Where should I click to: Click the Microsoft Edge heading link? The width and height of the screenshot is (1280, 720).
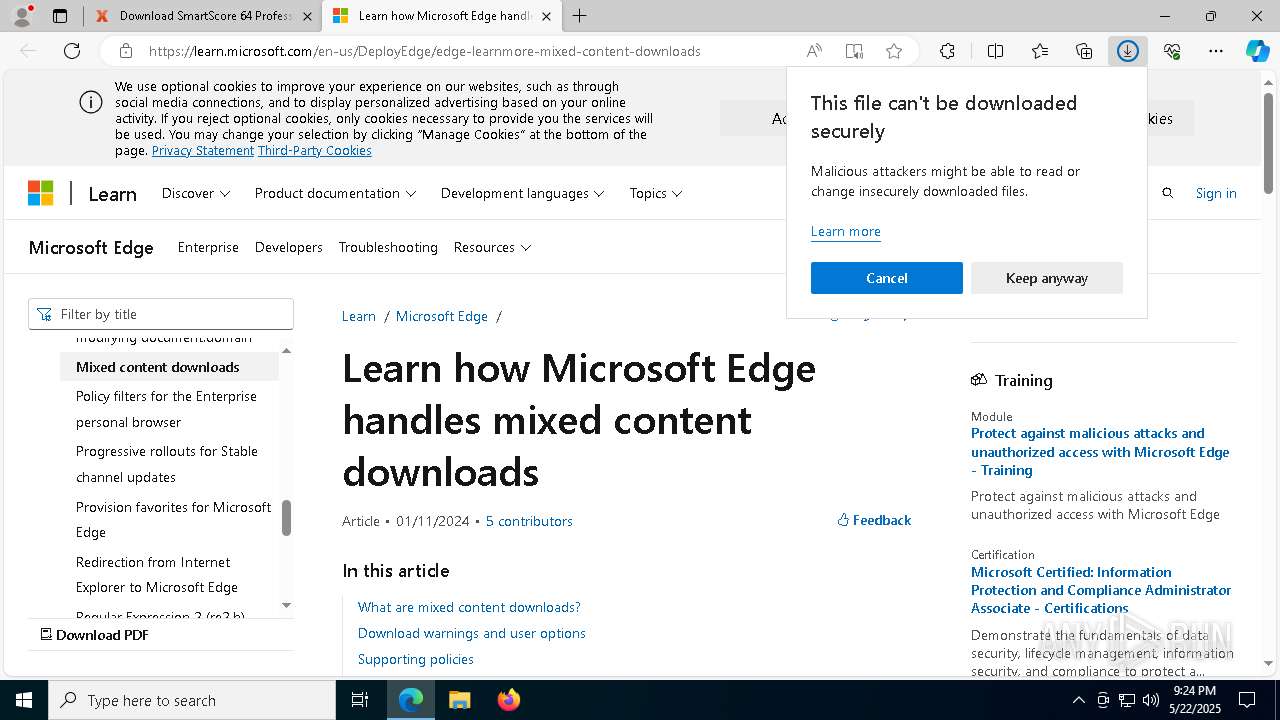point(91,247)
